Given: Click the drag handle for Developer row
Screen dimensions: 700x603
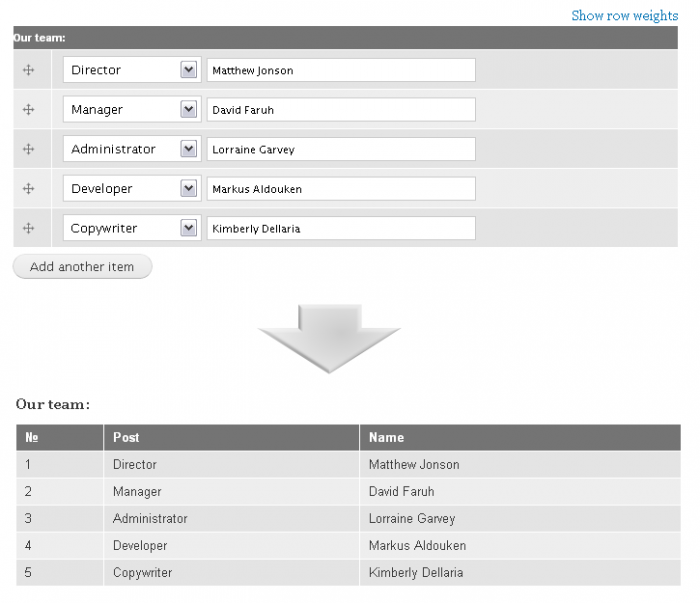Looking at the screenshot, I should [x=29, y=189].
